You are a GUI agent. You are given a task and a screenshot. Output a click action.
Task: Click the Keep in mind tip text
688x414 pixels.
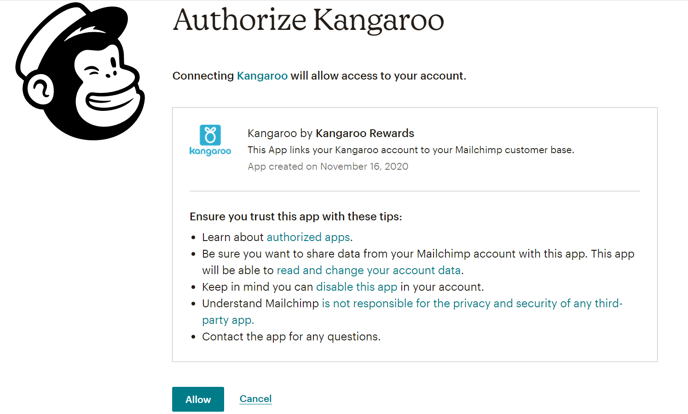[x=342, y=287]
